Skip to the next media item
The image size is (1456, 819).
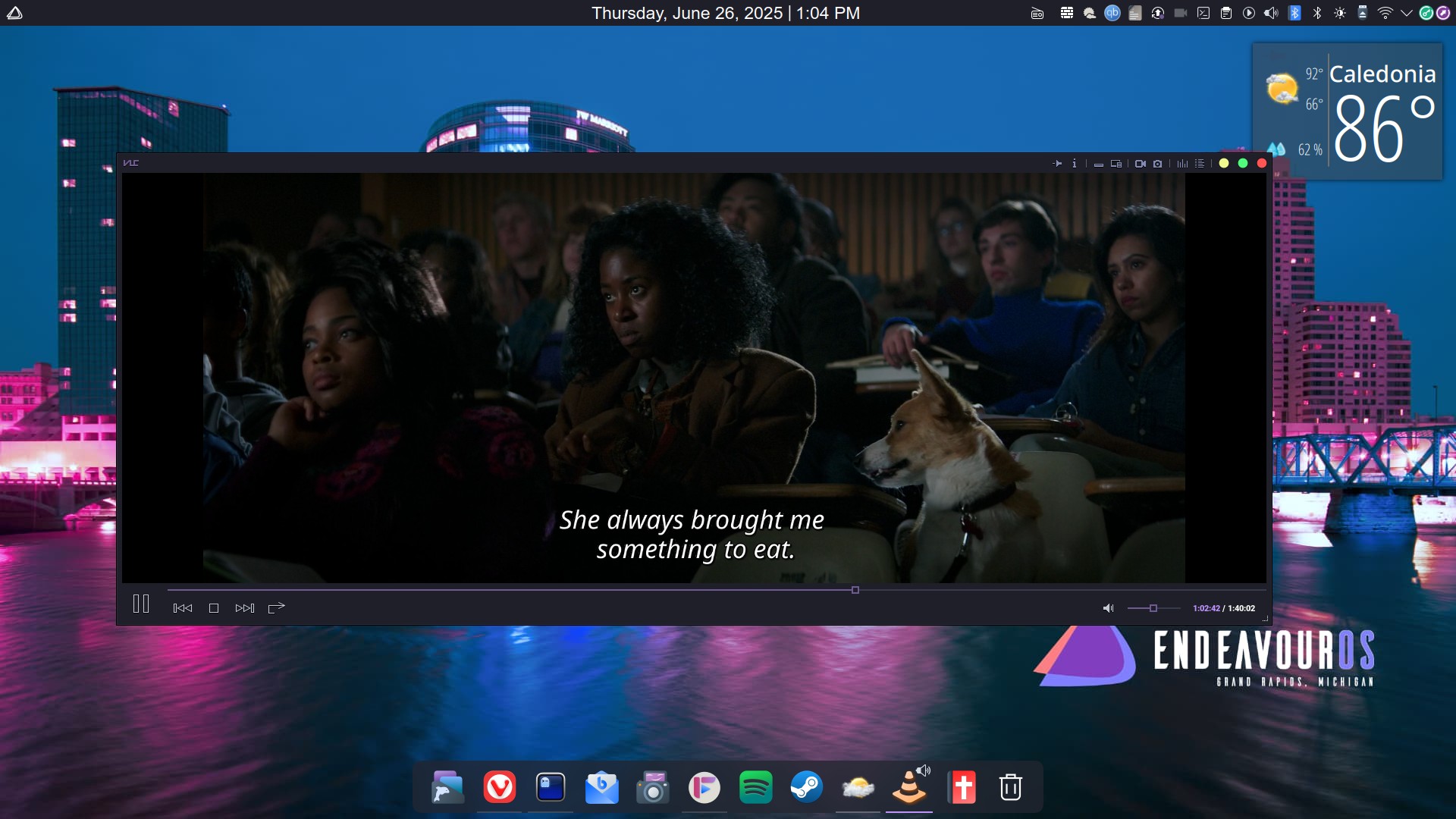point(244,608)
